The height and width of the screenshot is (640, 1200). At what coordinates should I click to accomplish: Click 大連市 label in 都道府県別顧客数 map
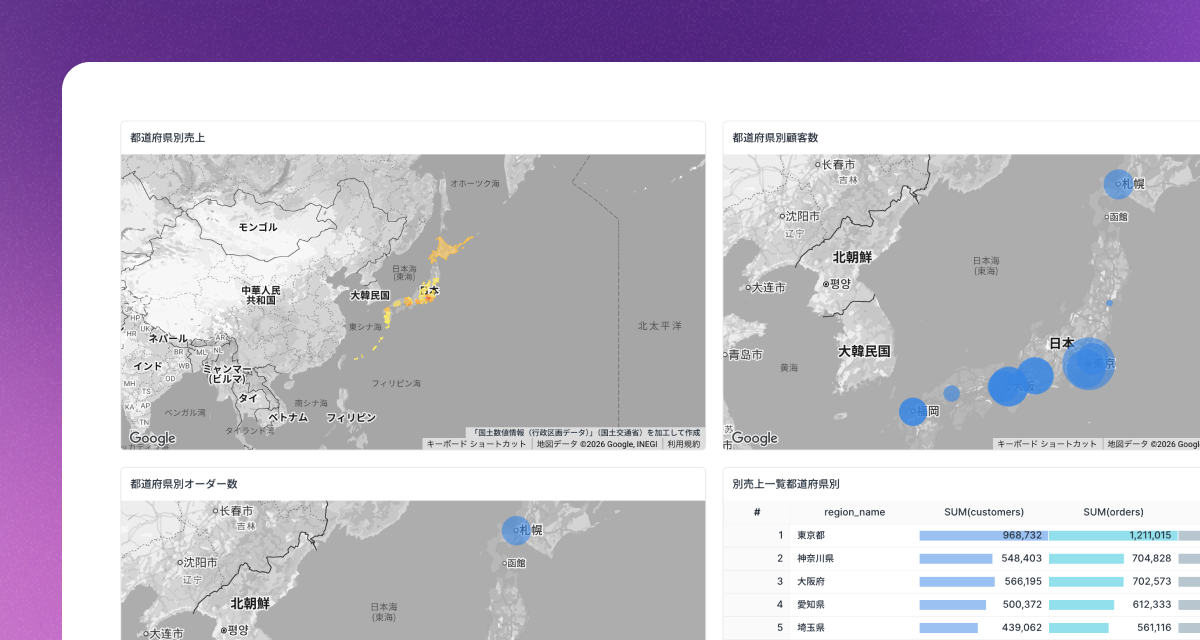click(766, 287)
